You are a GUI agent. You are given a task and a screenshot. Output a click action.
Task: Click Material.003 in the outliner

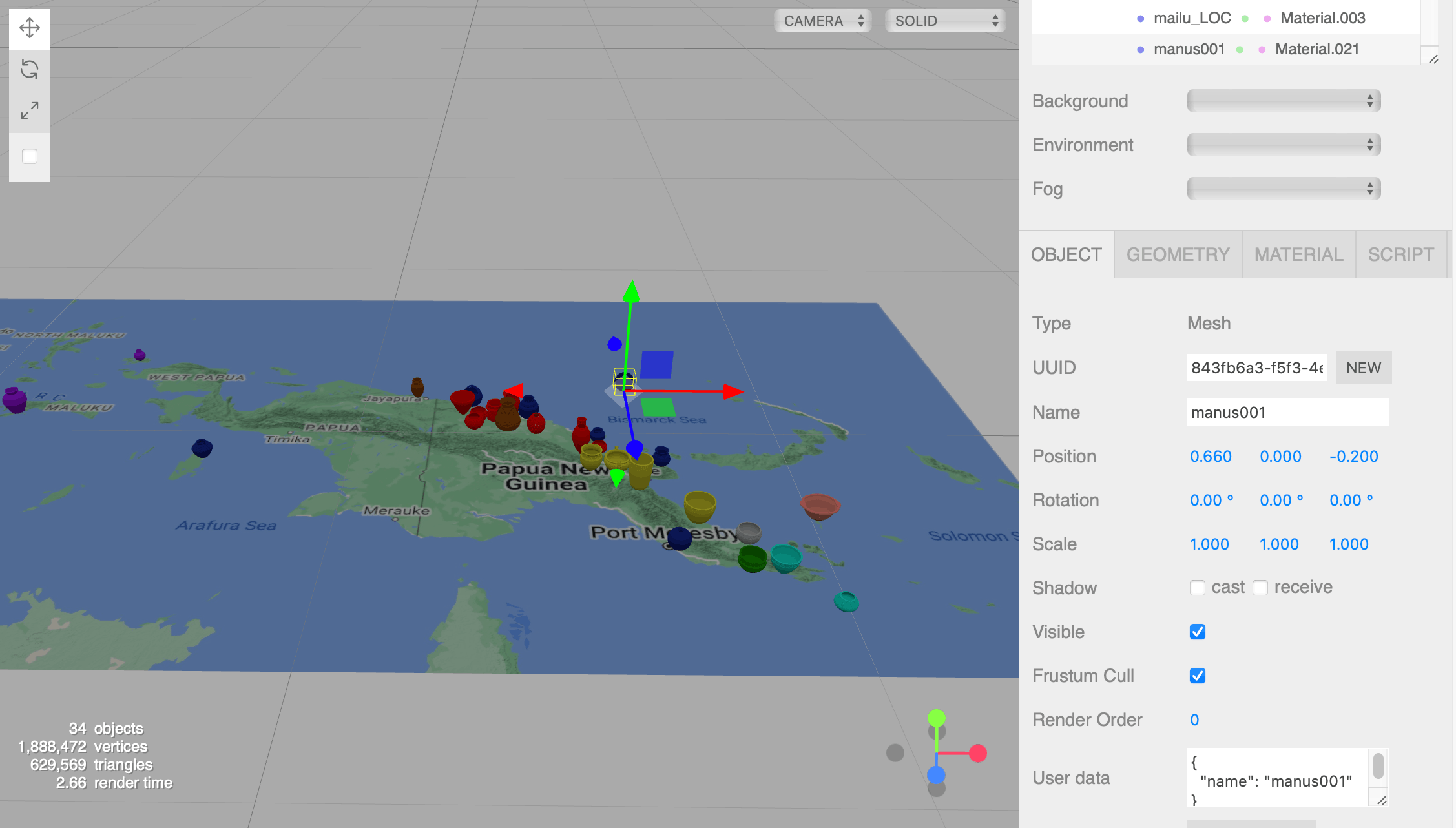click(x=1322, y=18)
